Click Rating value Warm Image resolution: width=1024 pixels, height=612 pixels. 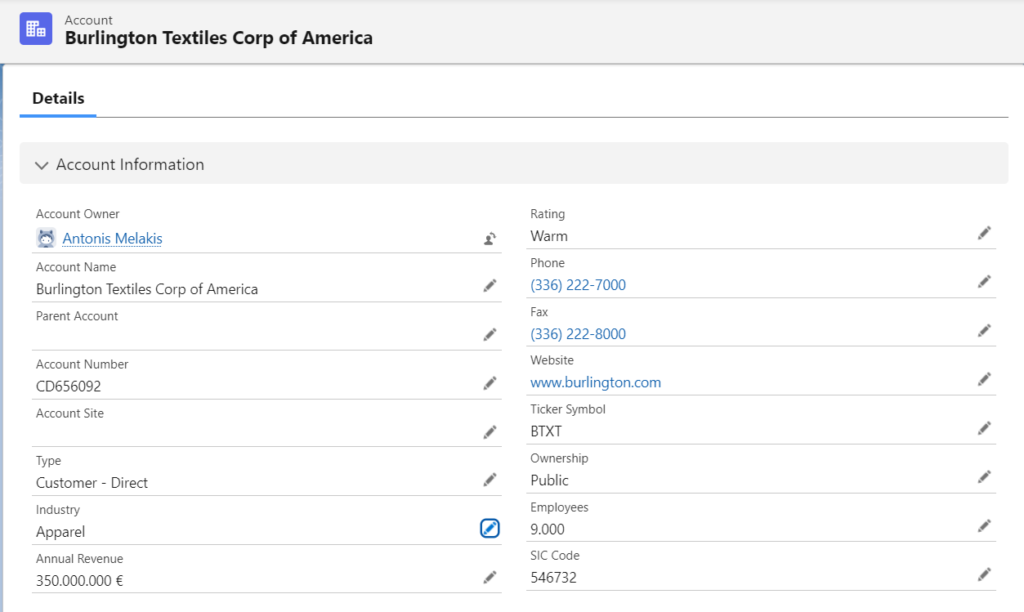[549, 236]
